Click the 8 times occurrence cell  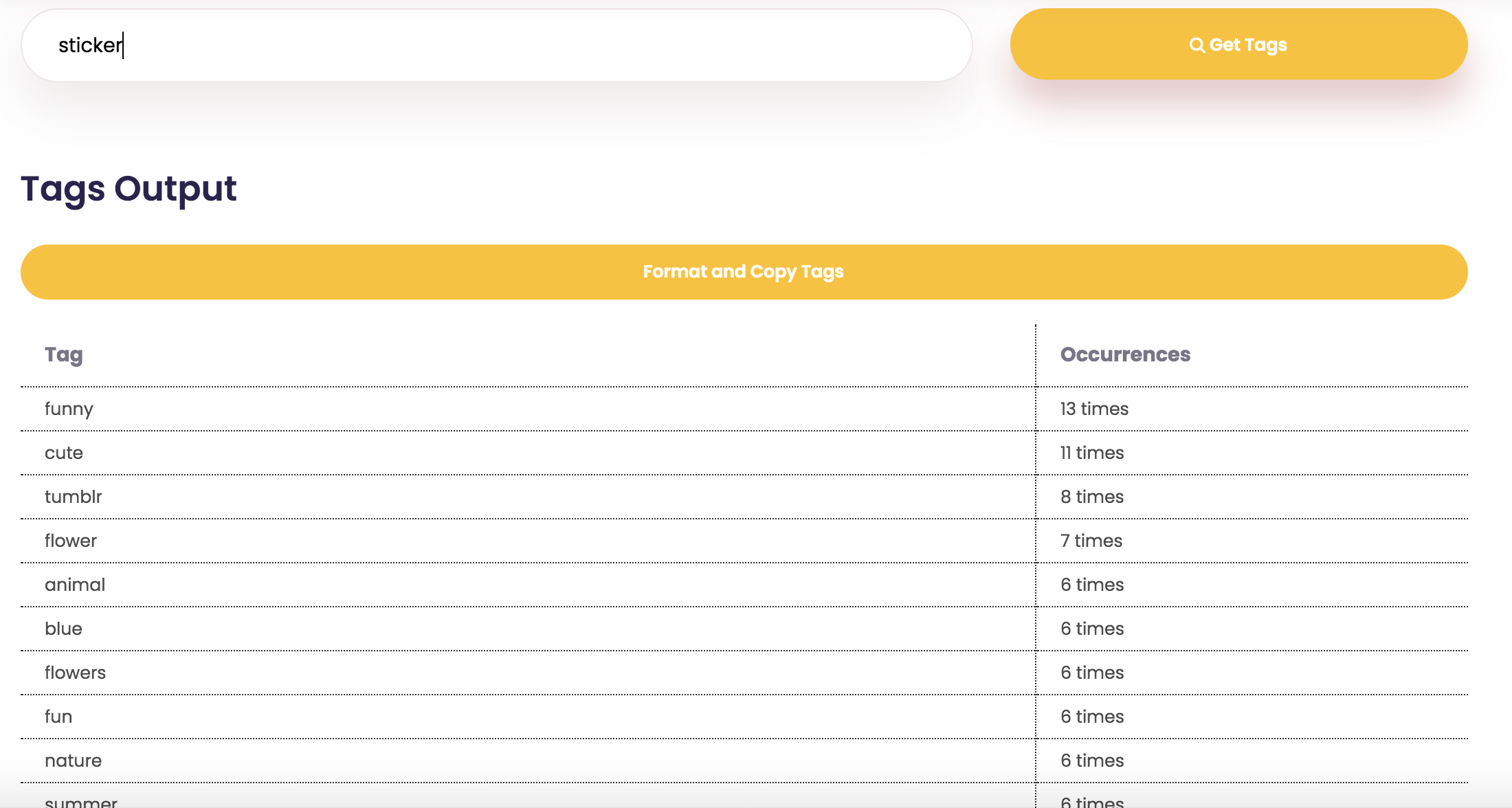pyautogui.click(x=1092, y=497)
